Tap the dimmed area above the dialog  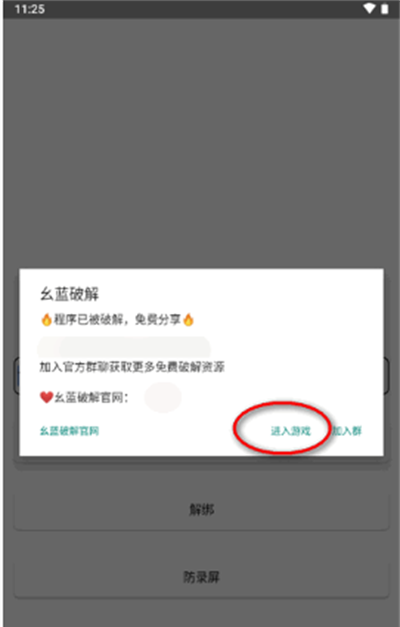pyautogui.click(x=200, y=144)
